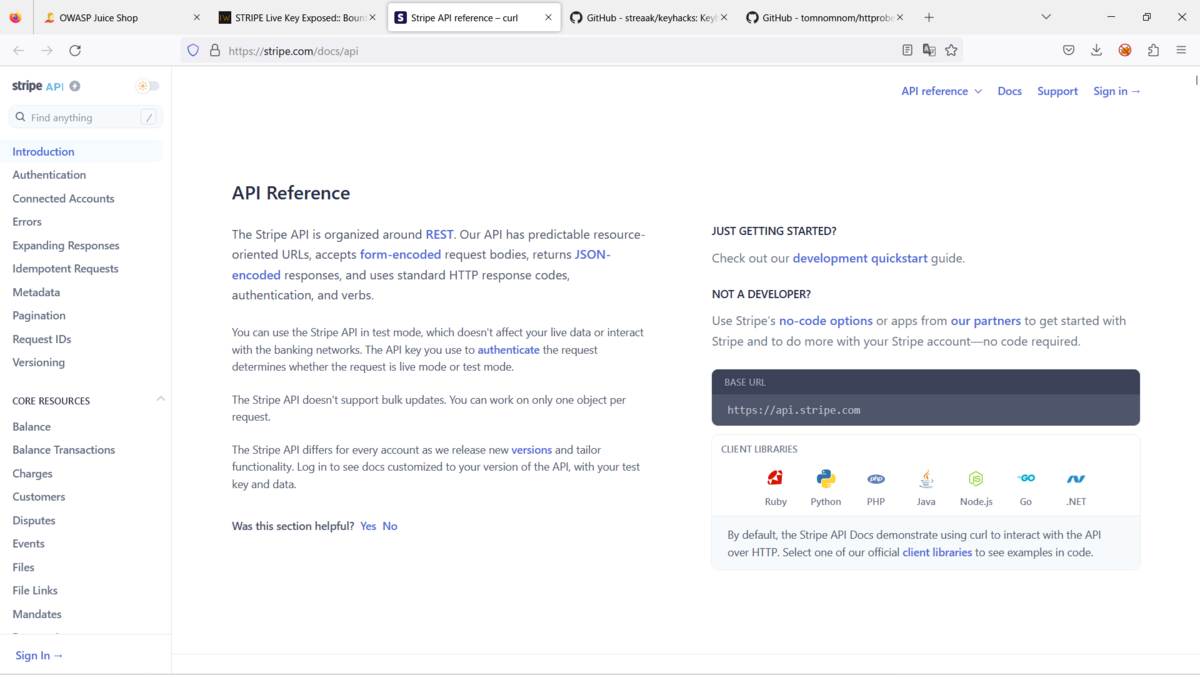Bookmark this page with the star icon

[951, 50]
